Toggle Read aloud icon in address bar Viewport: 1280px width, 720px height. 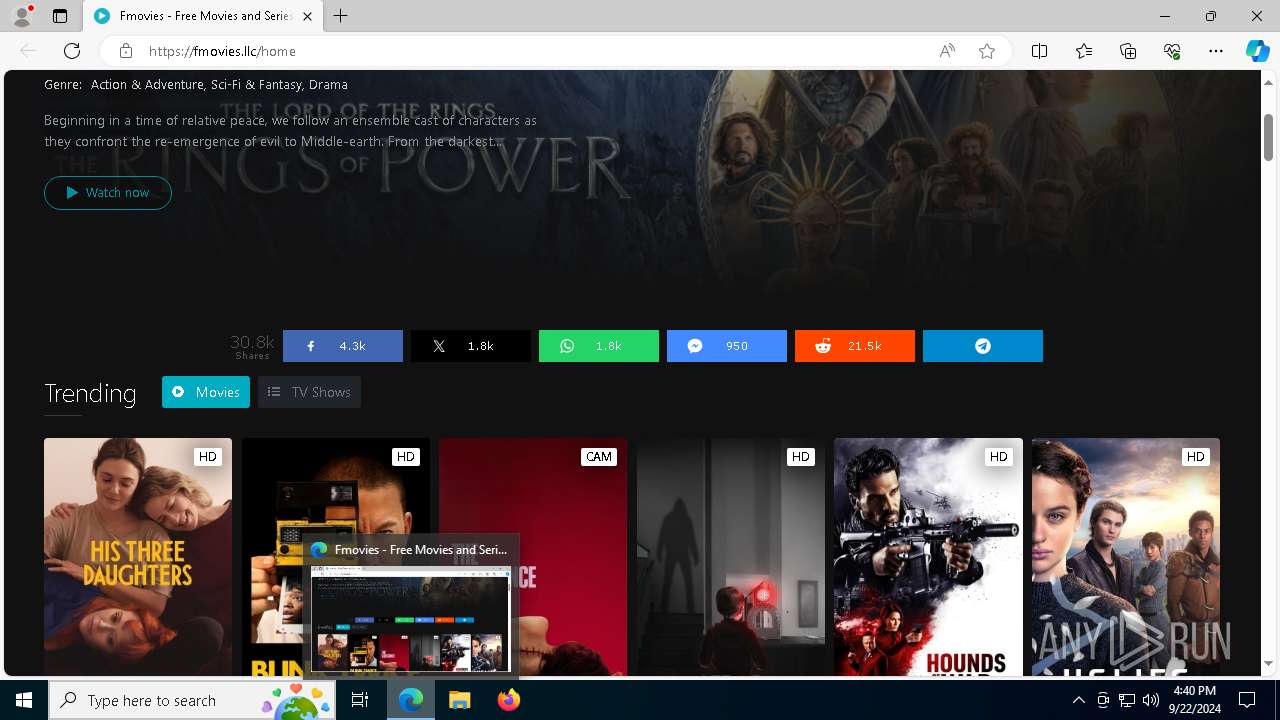pyautogui.click(x=946, y=51)
